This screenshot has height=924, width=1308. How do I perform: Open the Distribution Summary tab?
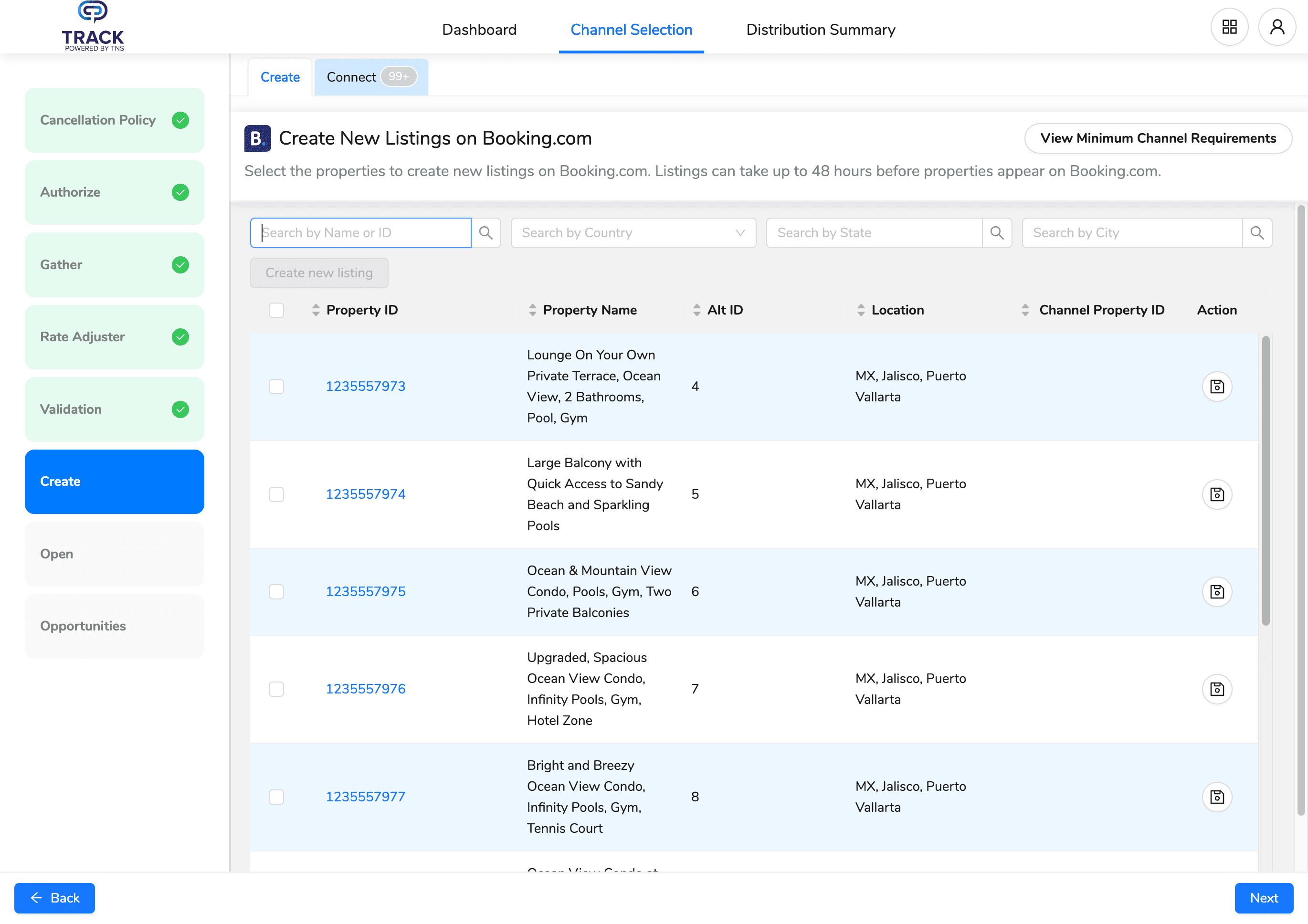(820, 30)
